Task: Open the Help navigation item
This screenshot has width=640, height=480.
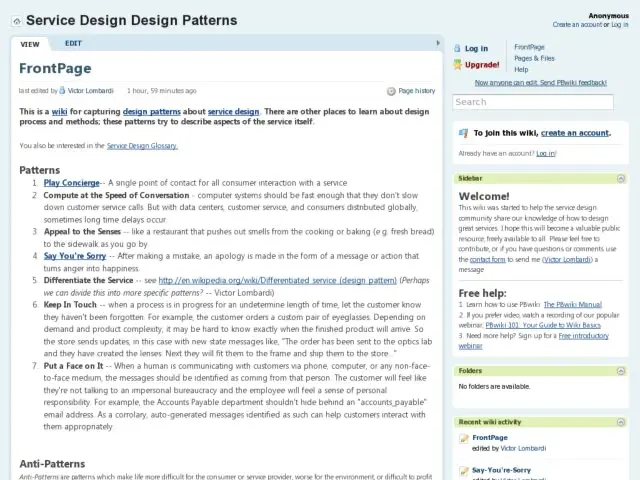Action: pos(521,70)
